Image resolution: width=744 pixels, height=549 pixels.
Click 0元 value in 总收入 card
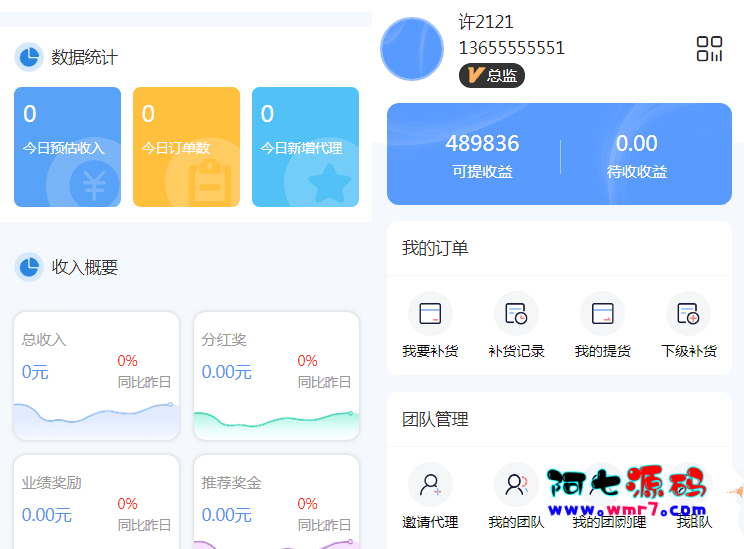[35, 372]
